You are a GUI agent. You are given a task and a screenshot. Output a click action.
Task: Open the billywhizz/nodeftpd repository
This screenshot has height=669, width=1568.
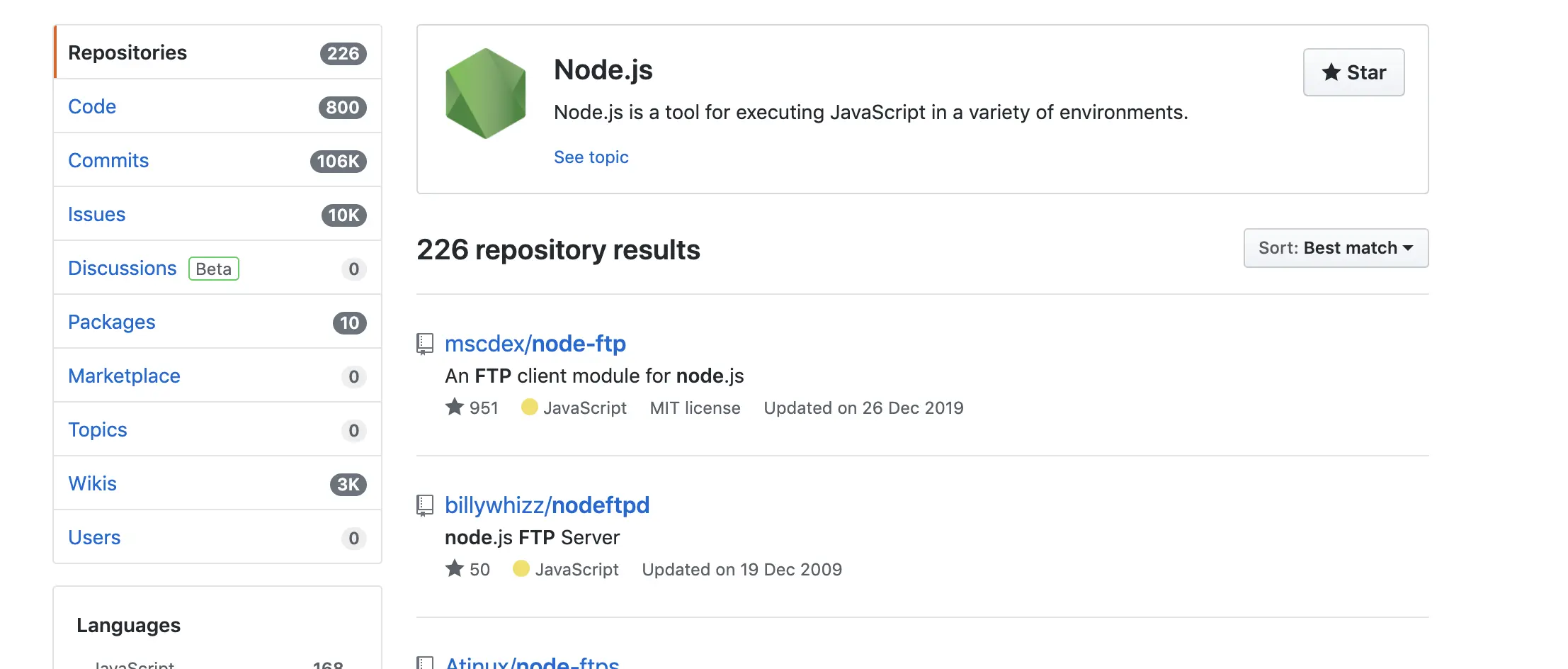547,505
